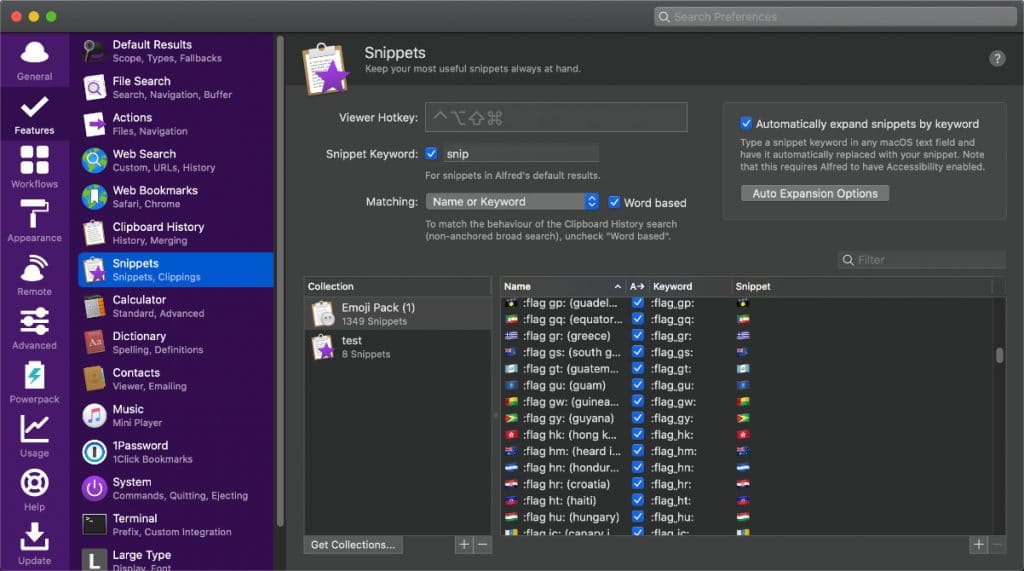Open the Advanced sliders icon

tap(35, 321)
